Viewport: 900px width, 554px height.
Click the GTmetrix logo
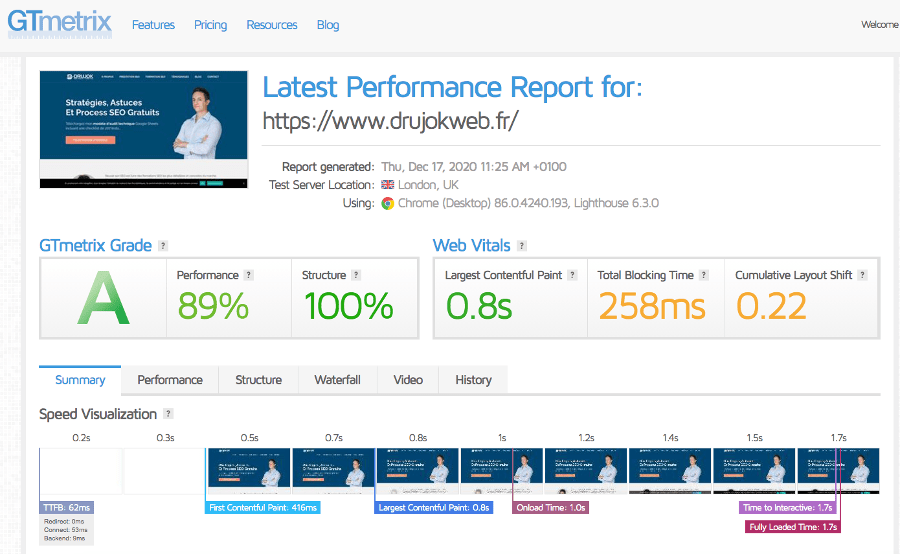(59, 24)
